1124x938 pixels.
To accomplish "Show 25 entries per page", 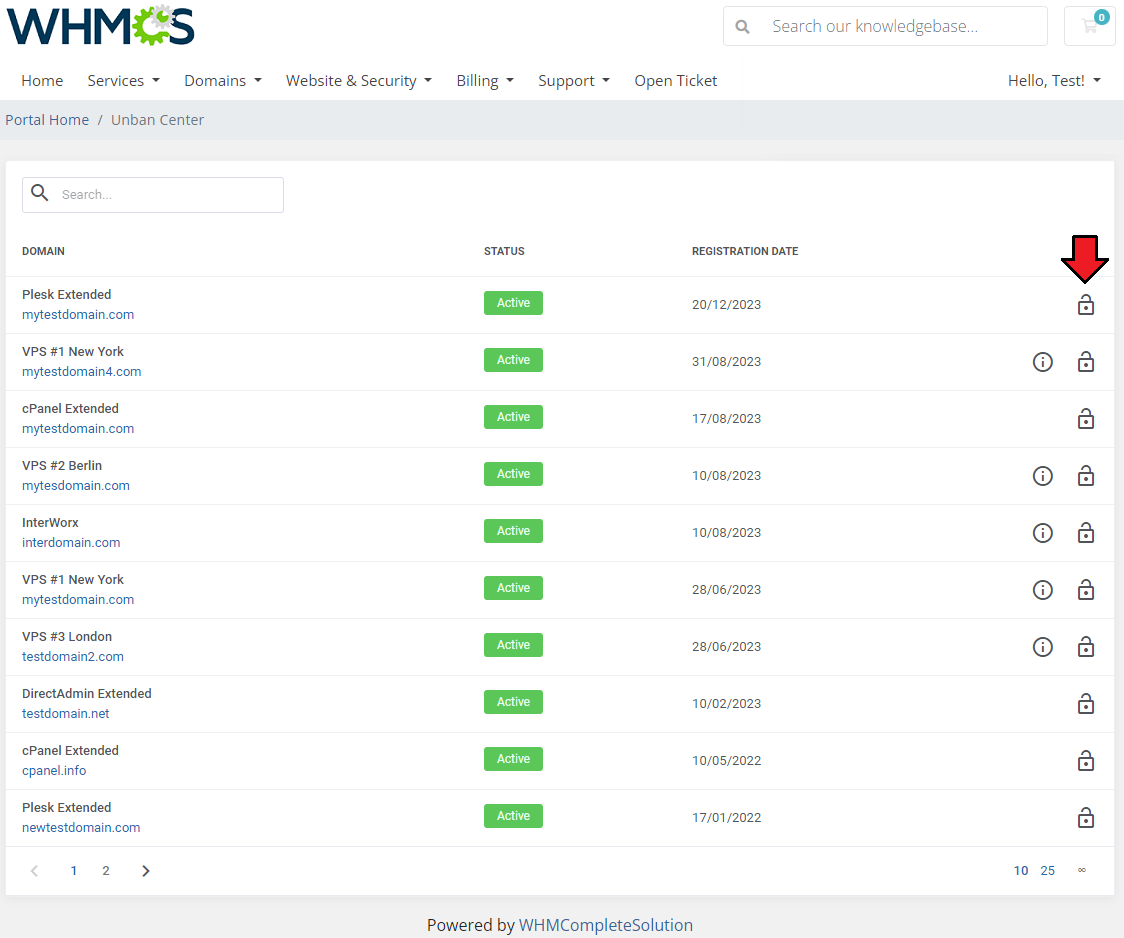I will [1047, 871].
